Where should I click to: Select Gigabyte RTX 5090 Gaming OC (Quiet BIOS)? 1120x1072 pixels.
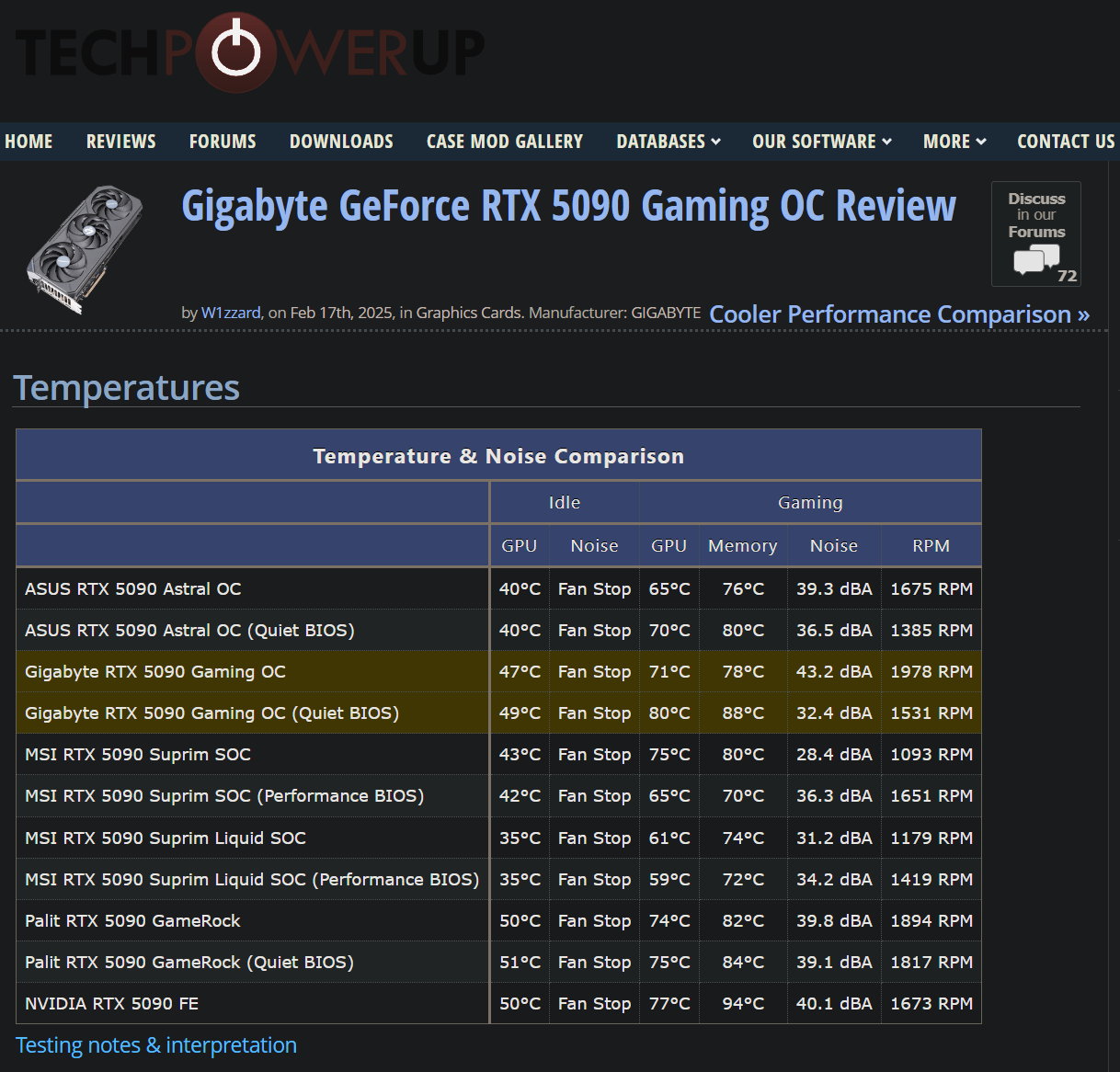coord(498,713)
